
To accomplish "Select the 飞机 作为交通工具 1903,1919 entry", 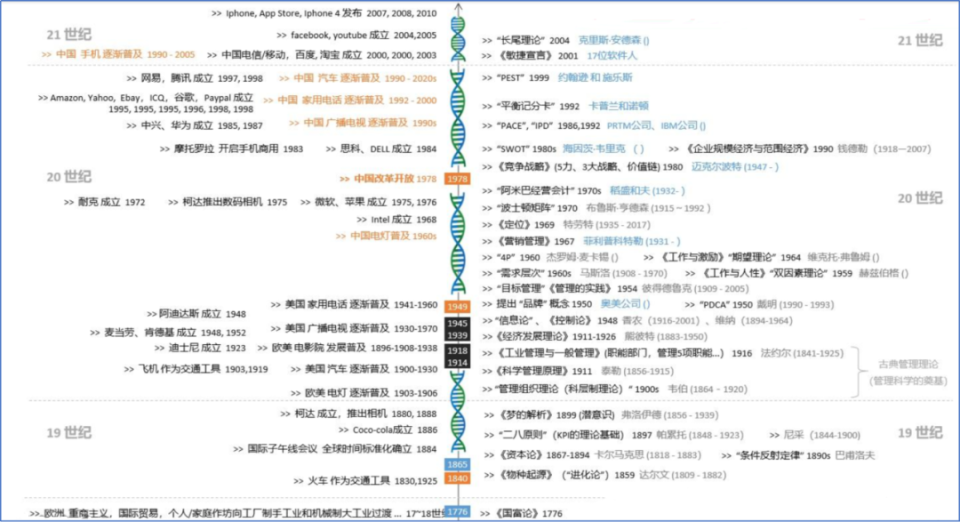I will (x=196, y=370).
